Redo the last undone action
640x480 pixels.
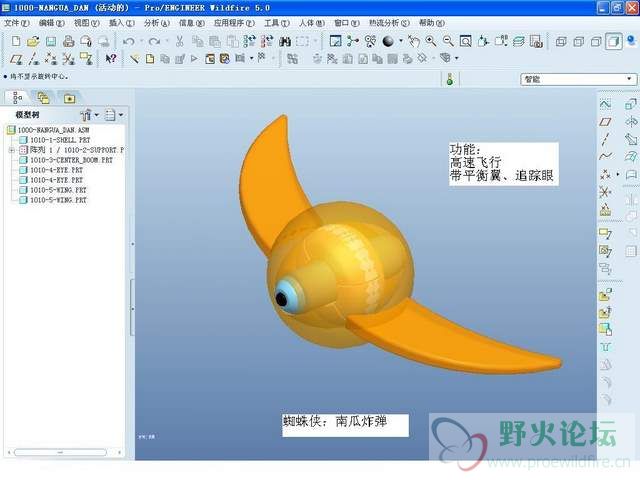pos(154,41)
